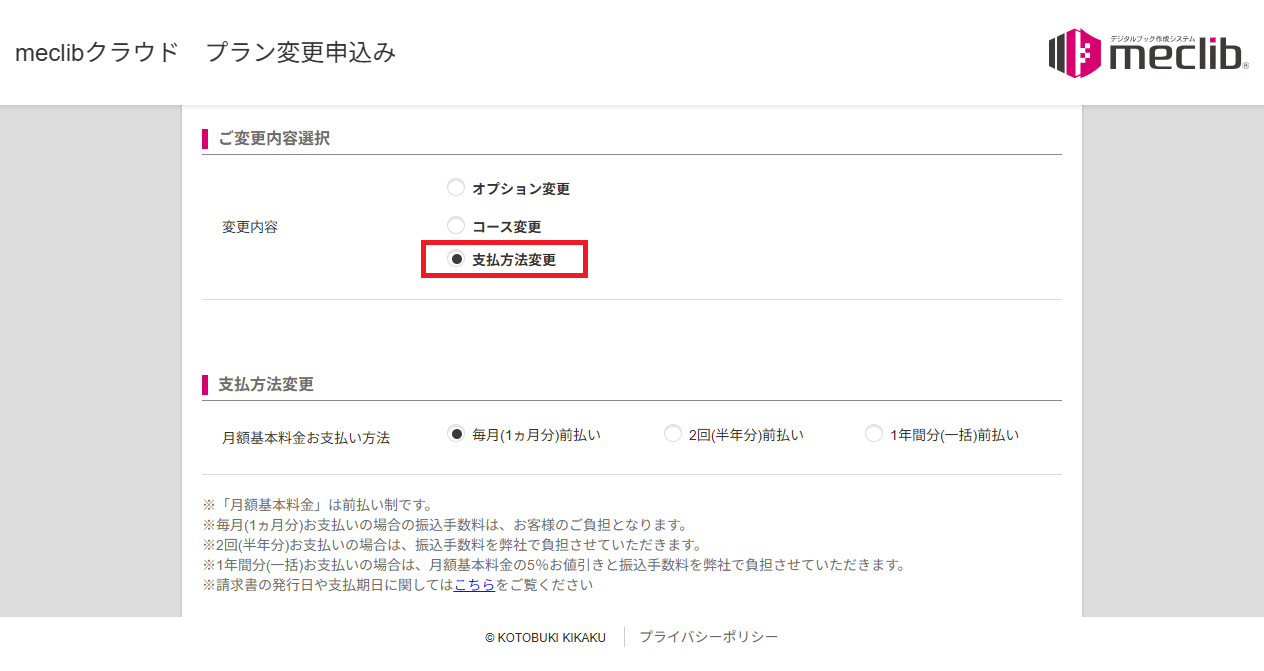Select the オプション変更 radio button

point(456,186)
